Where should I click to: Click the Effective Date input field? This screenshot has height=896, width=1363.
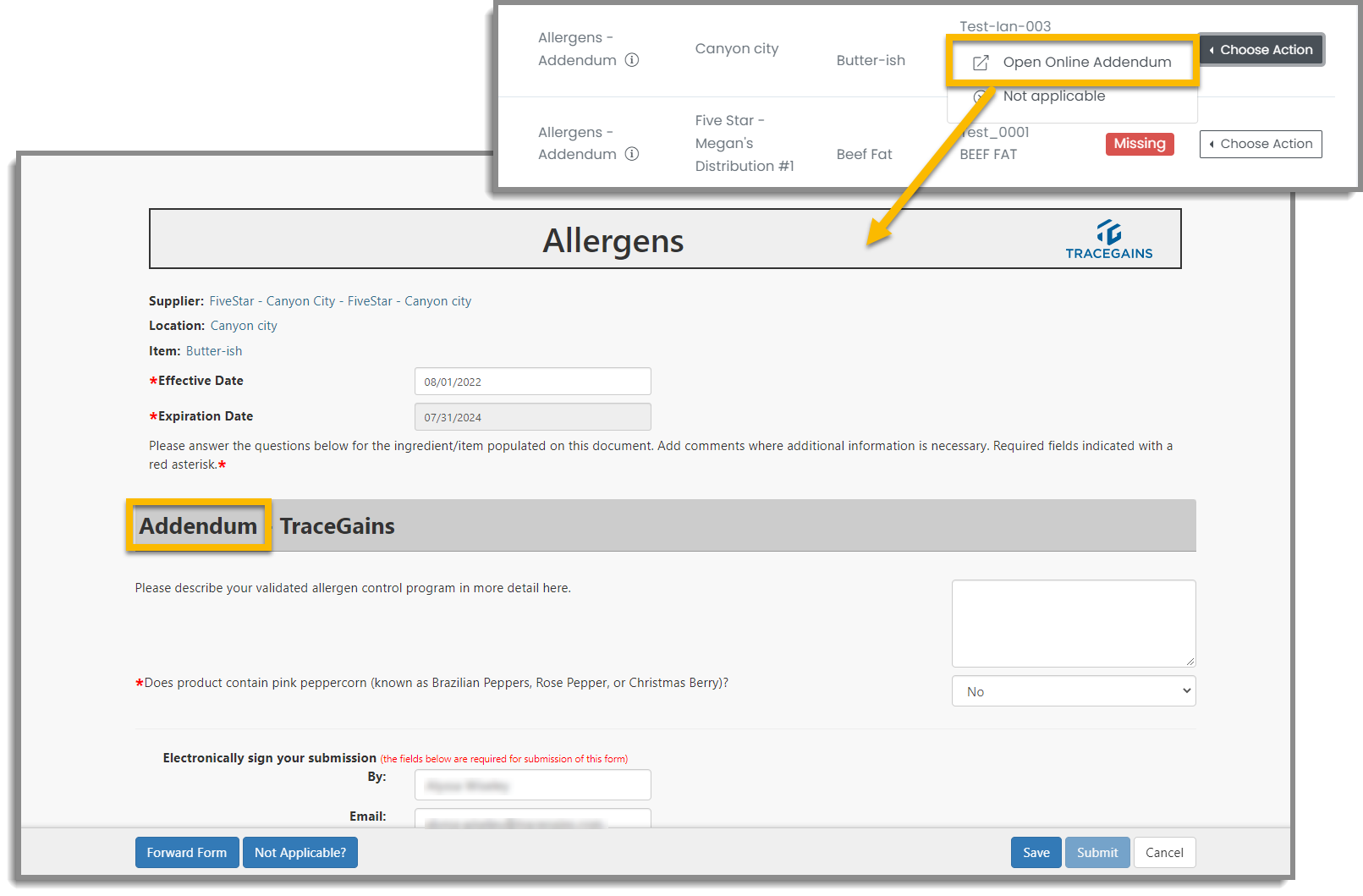coord(533,382)
